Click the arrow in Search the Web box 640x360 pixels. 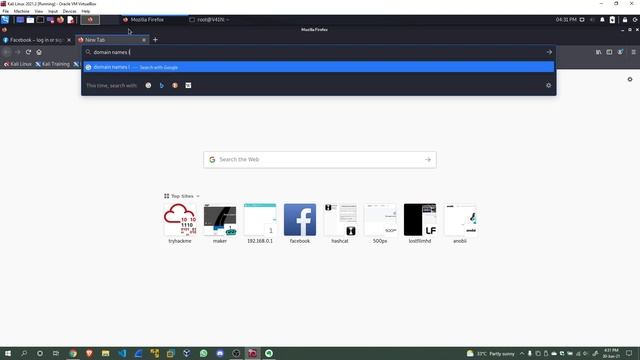pos(428,160)
